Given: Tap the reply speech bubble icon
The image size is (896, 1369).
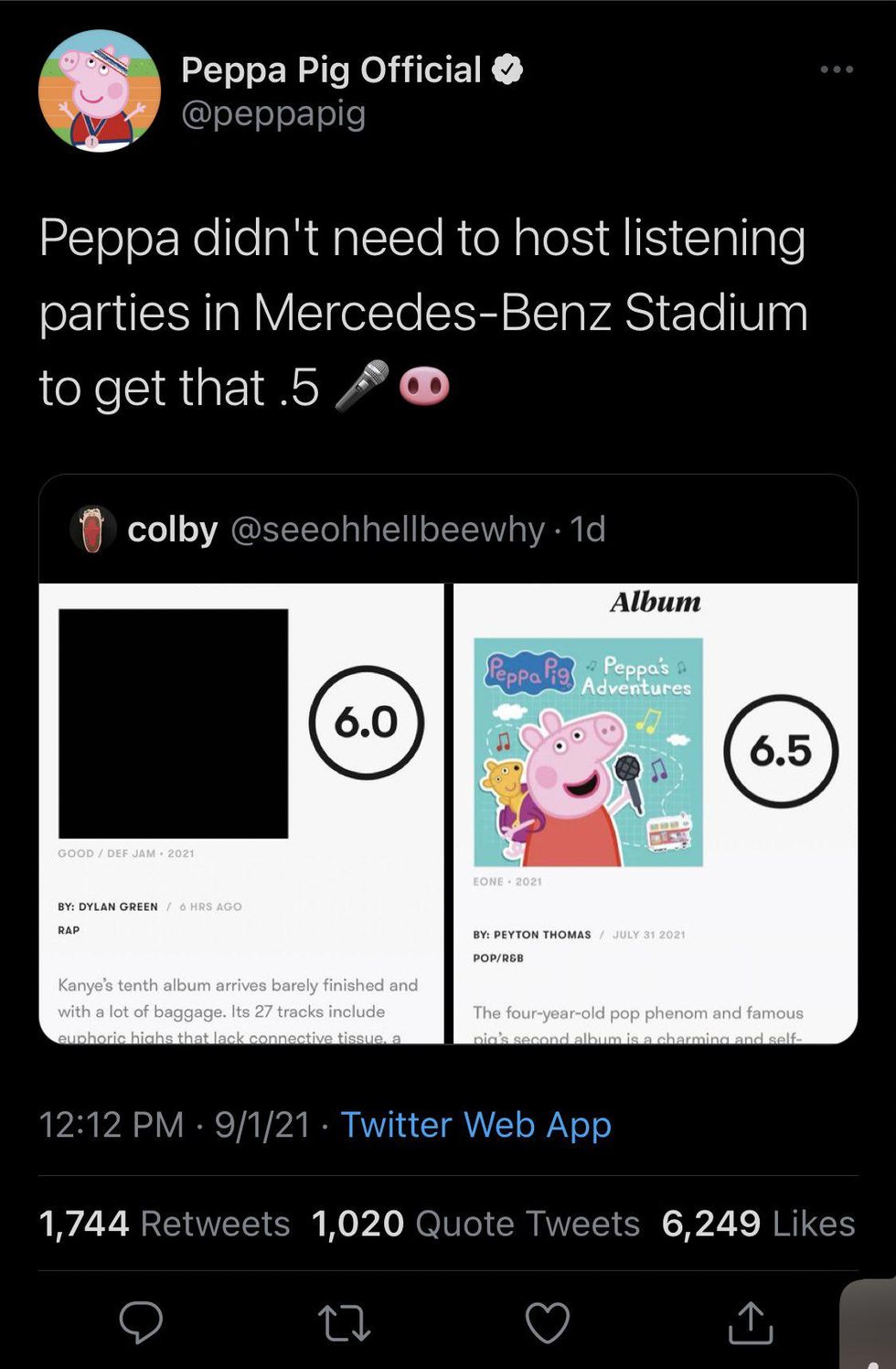Looking at the screenshot, I should [x=141, y=1321].
